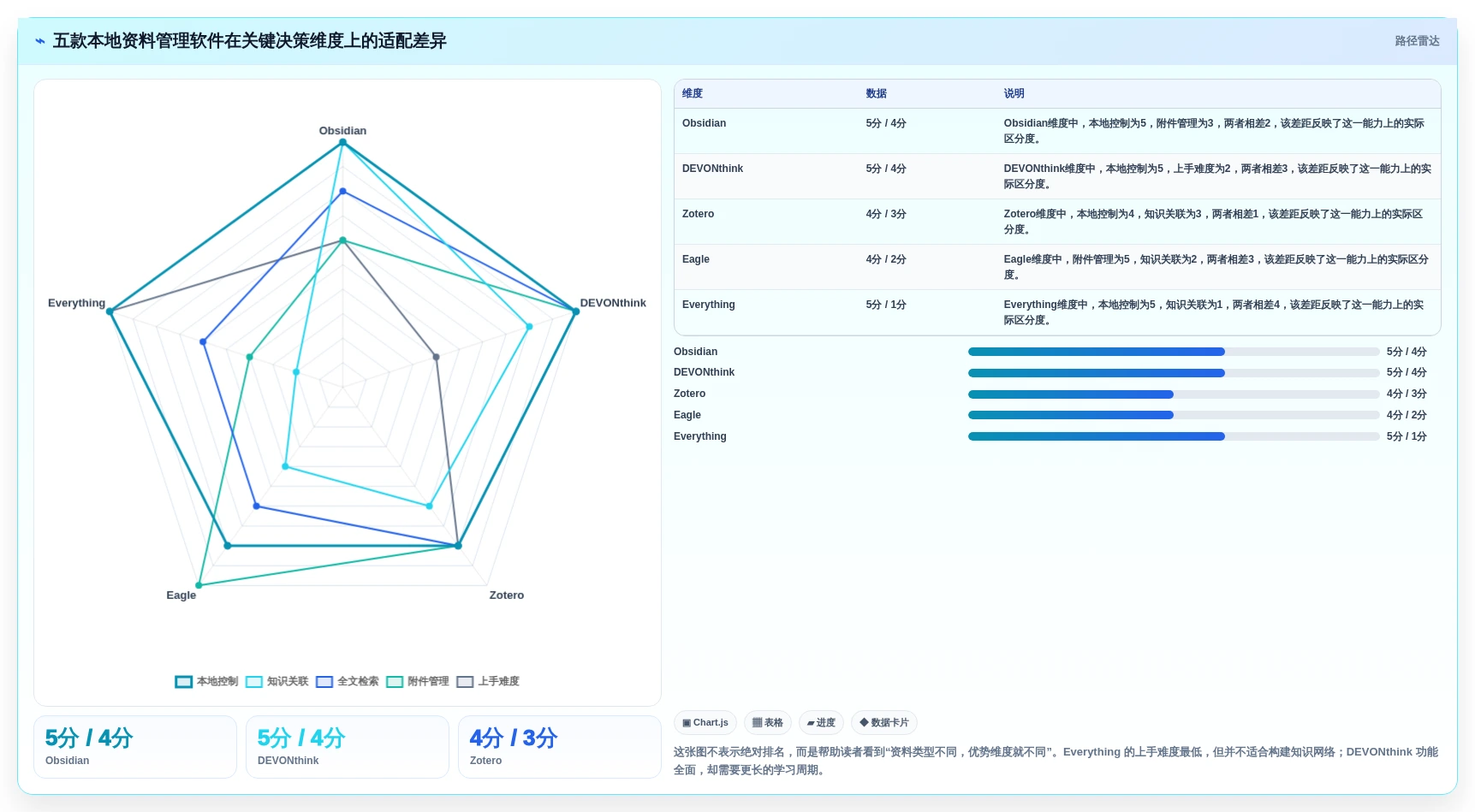Viewport: 1475px width, 812px height.
Task: Toggle the 知识关联 legend series
Action: coord(277,682)
